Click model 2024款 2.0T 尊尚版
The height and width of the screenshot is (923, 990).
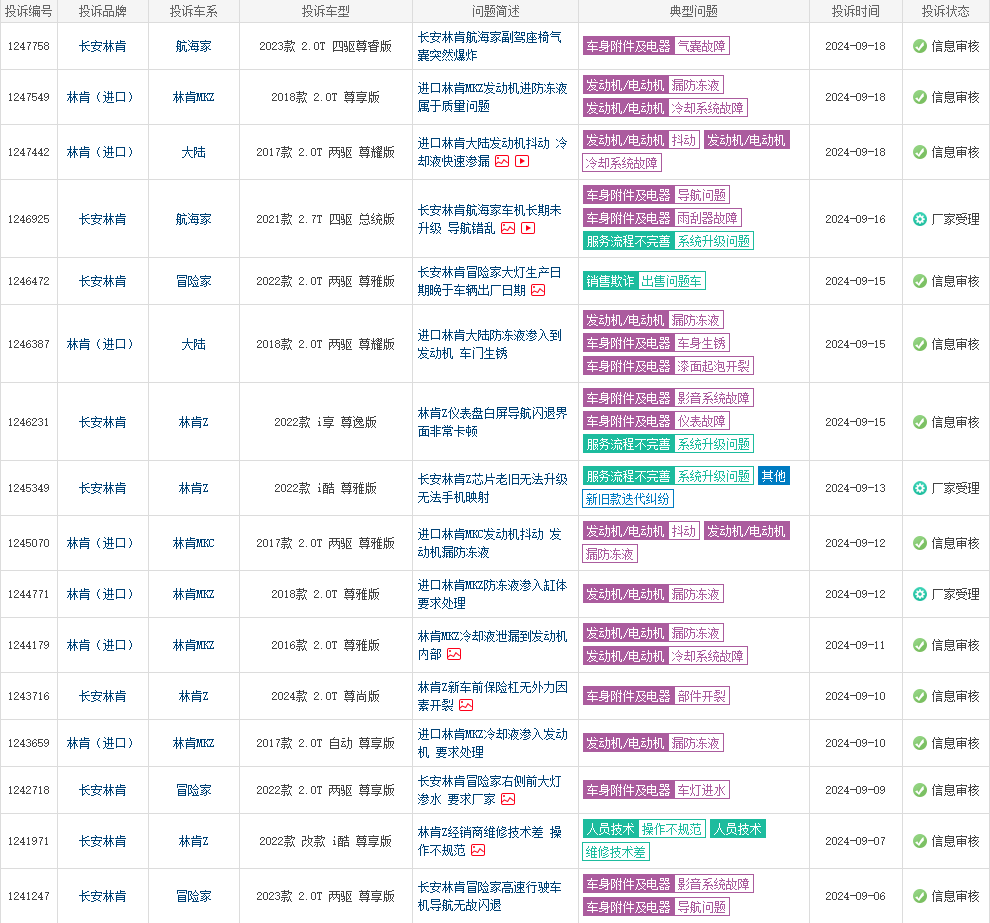pyautogui.click(x=325, y=696)
